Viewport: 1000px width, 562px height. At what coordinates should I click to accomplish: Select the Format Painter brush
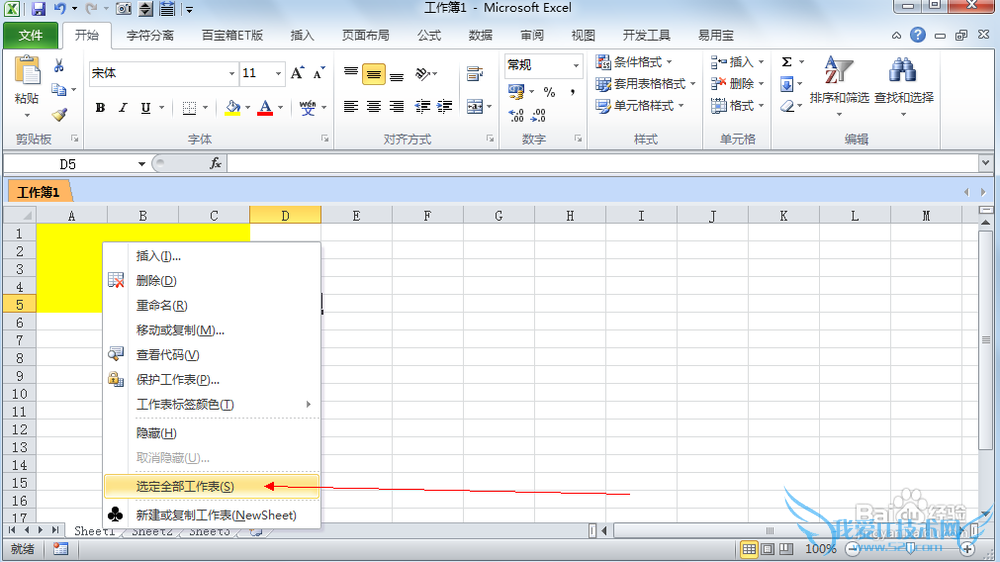click(x=59, y=114)
